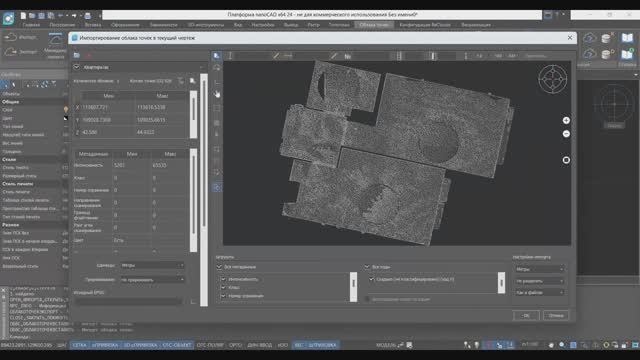Open the Оформление ribbon tab
Screen dimensions: 640x360
(x=125, y=25)
